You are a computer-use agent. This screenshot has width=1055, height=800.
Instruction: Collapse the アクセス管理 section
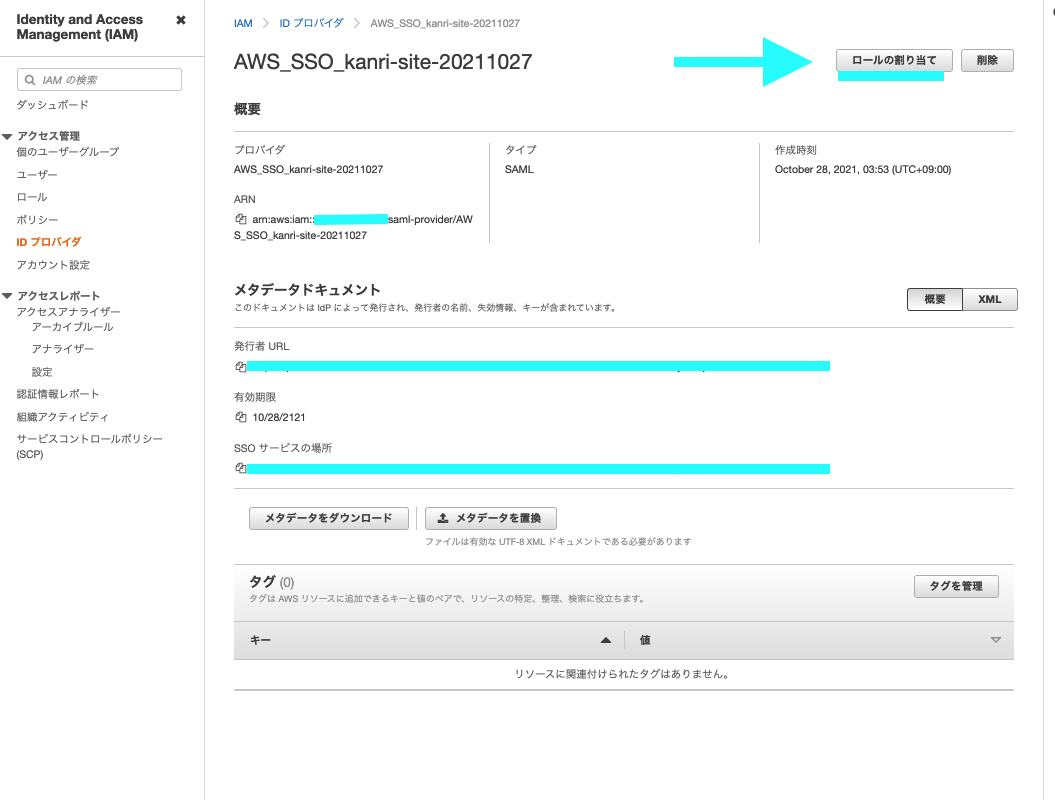click(7, 136)
